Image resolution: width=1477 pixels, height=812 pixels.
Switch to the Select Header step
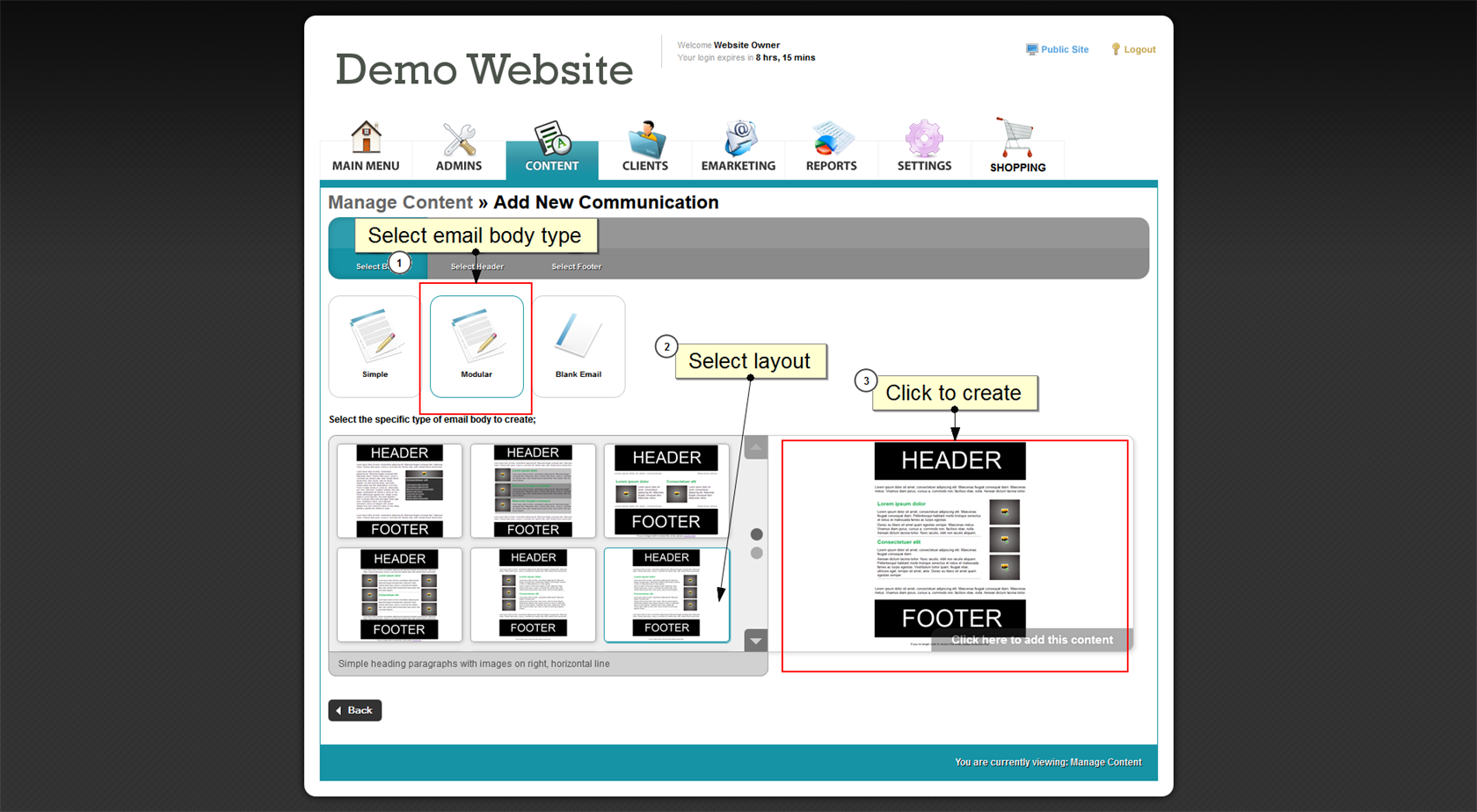coord(477,266)
